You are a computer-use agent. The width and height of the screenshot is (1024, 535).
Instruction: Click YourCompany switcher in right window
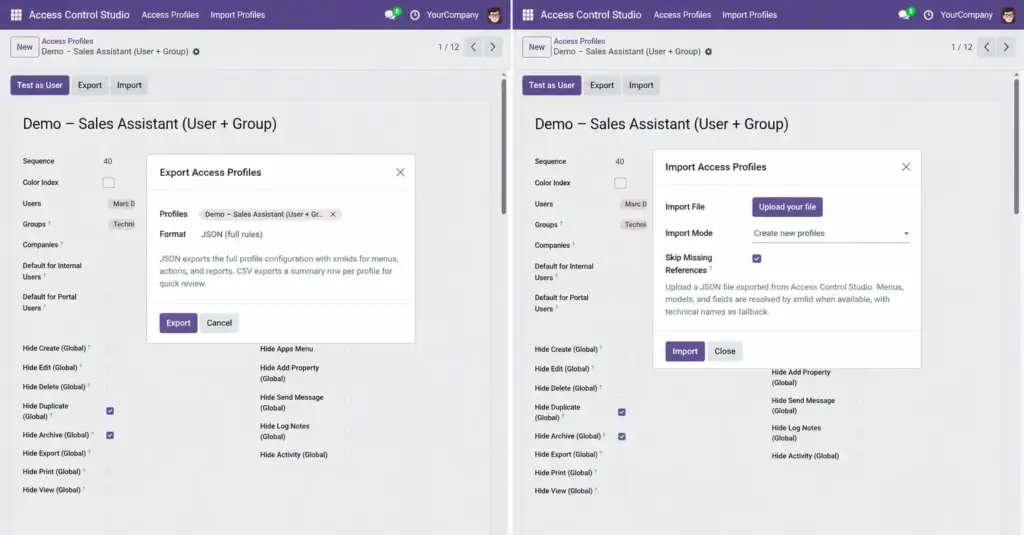967,14
